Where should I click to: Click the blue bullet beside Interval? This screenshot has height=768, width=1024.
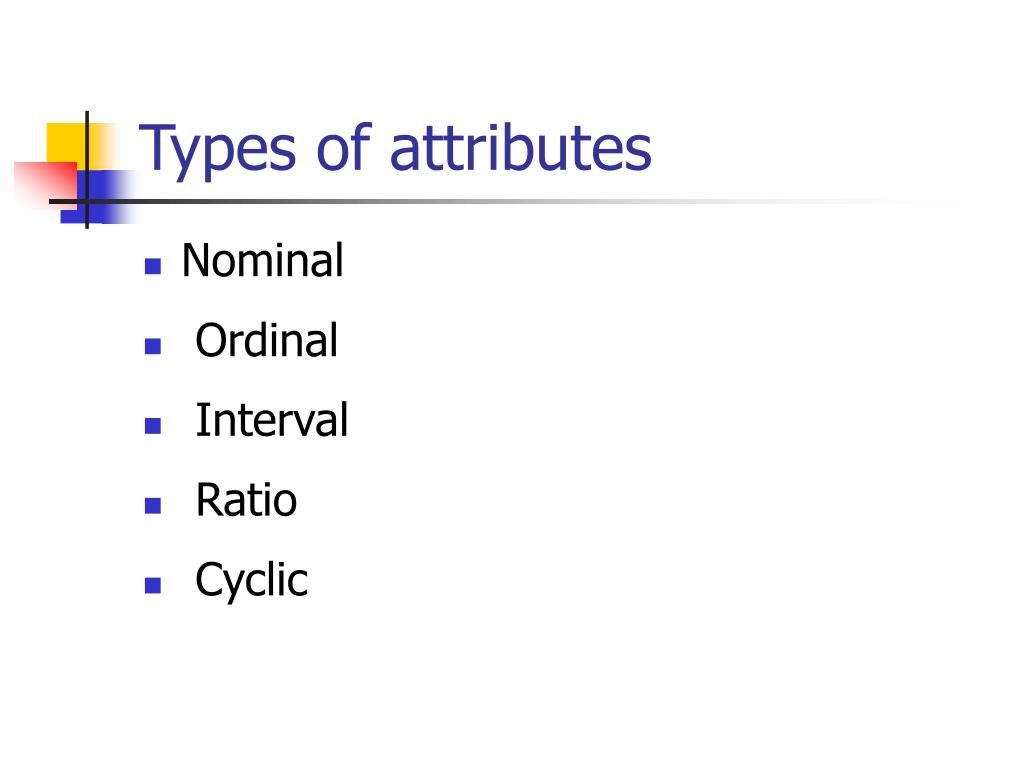coord(153,426)
